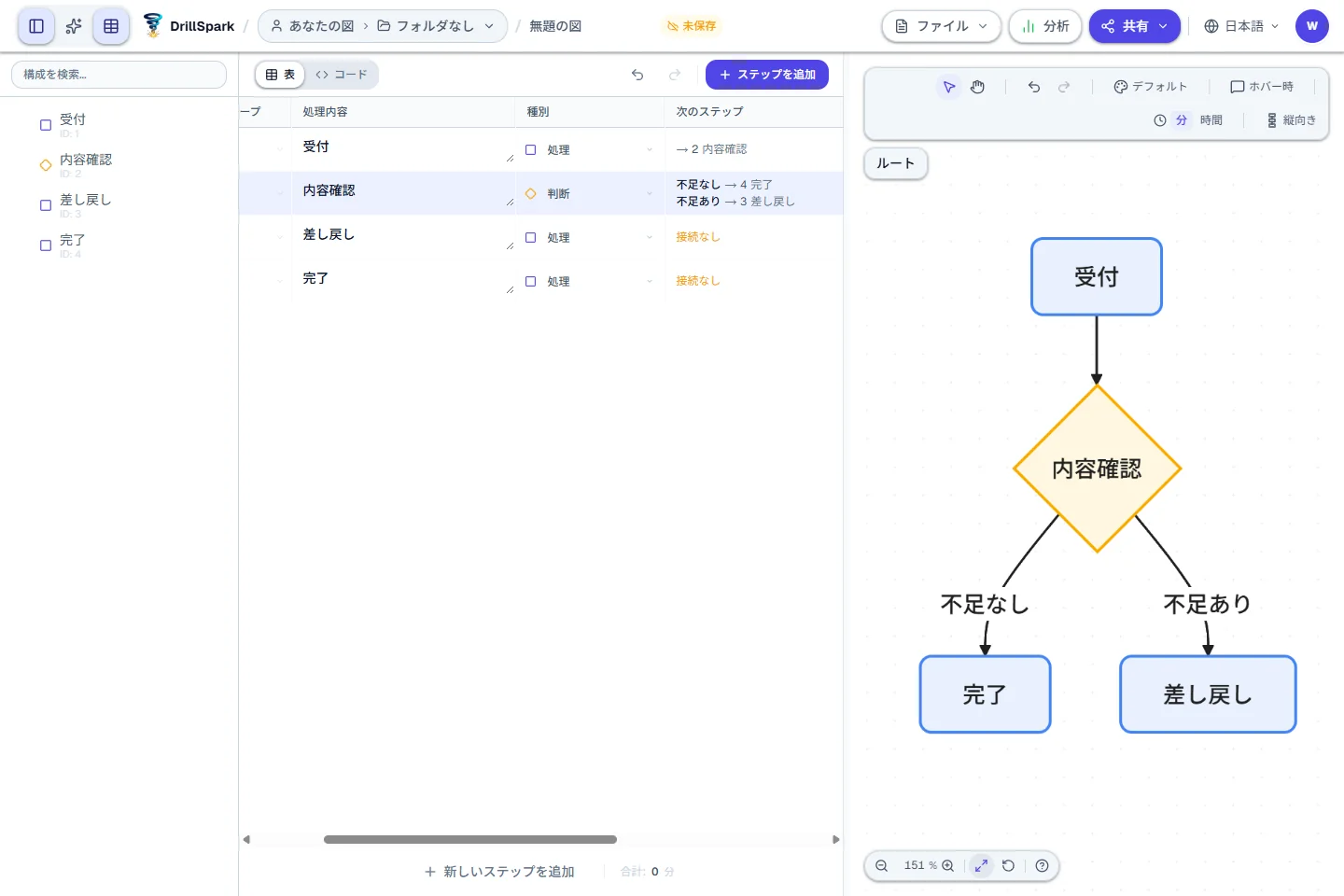
Task: Toggle the table panel icon
Action: [111, 26]
